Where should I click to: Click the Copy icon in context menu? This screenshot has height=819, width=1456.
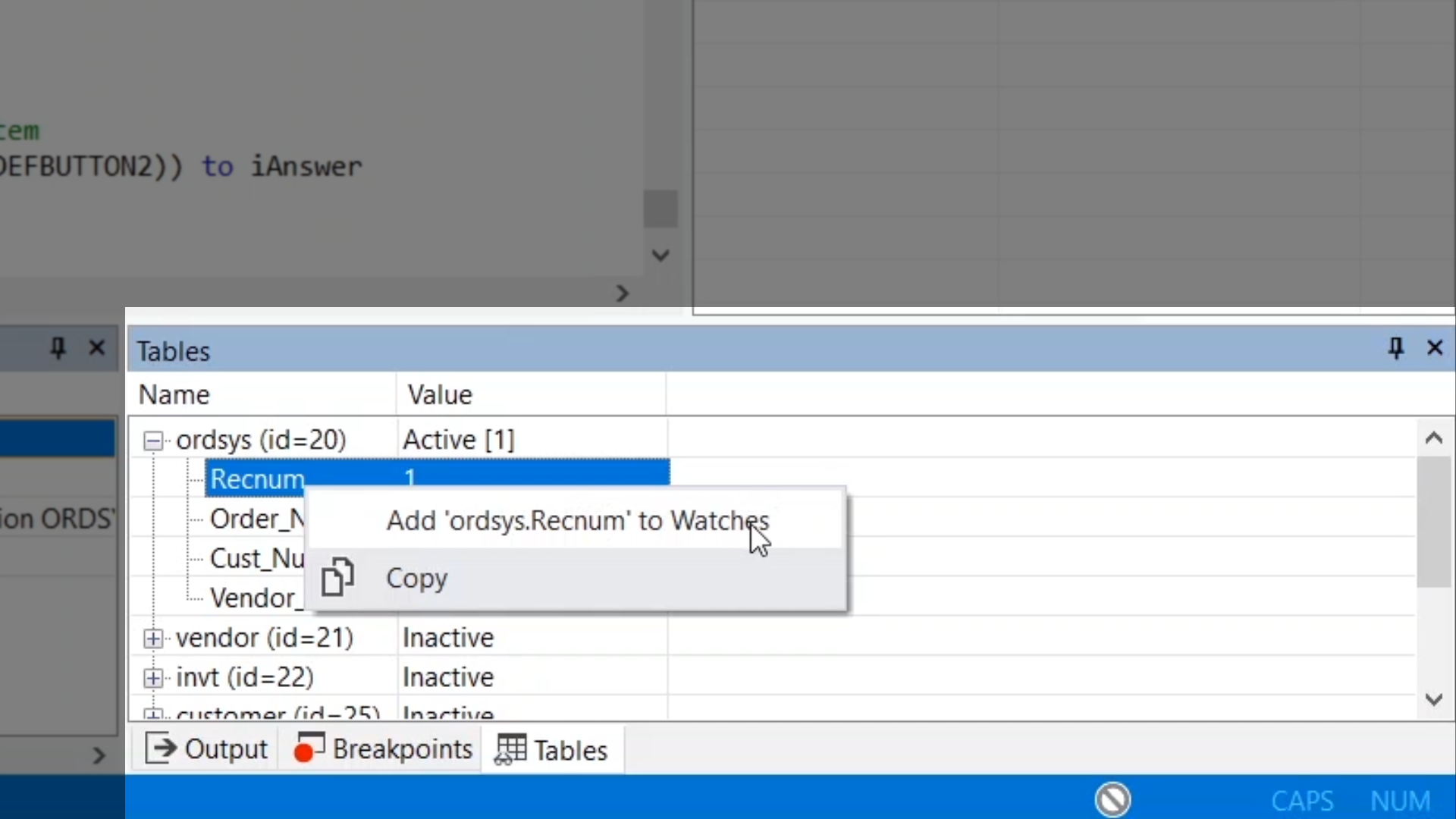click(337, 578)
